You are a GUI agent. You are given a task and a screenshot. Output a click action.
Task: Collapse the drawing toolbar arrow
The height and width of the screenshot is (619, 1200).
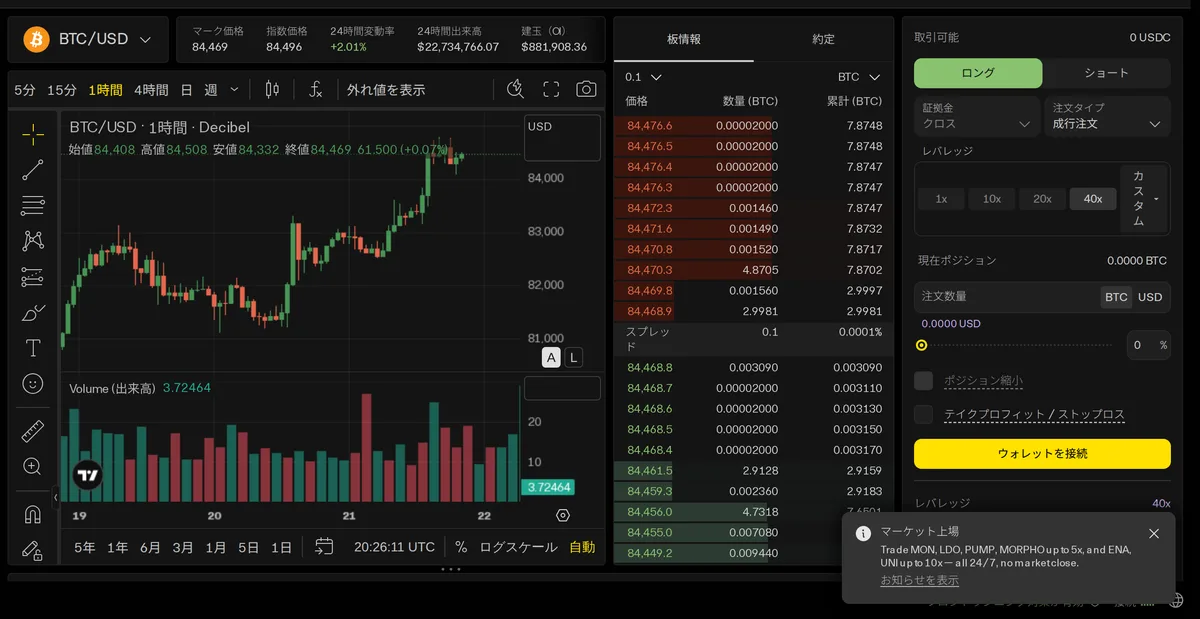(56, 497)
